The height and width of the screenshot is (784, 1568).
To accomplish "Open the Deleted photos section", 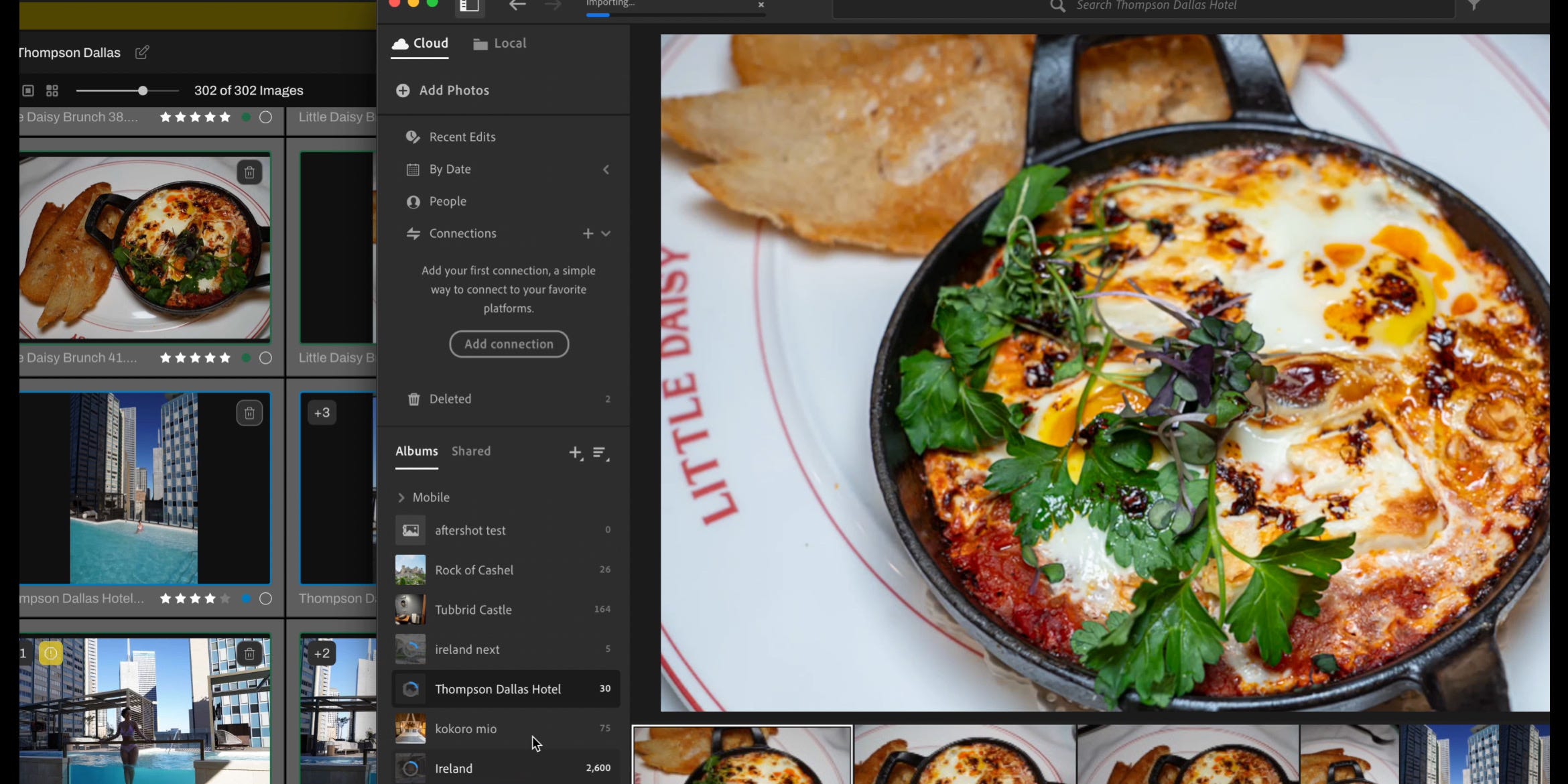I will (450, 399).
